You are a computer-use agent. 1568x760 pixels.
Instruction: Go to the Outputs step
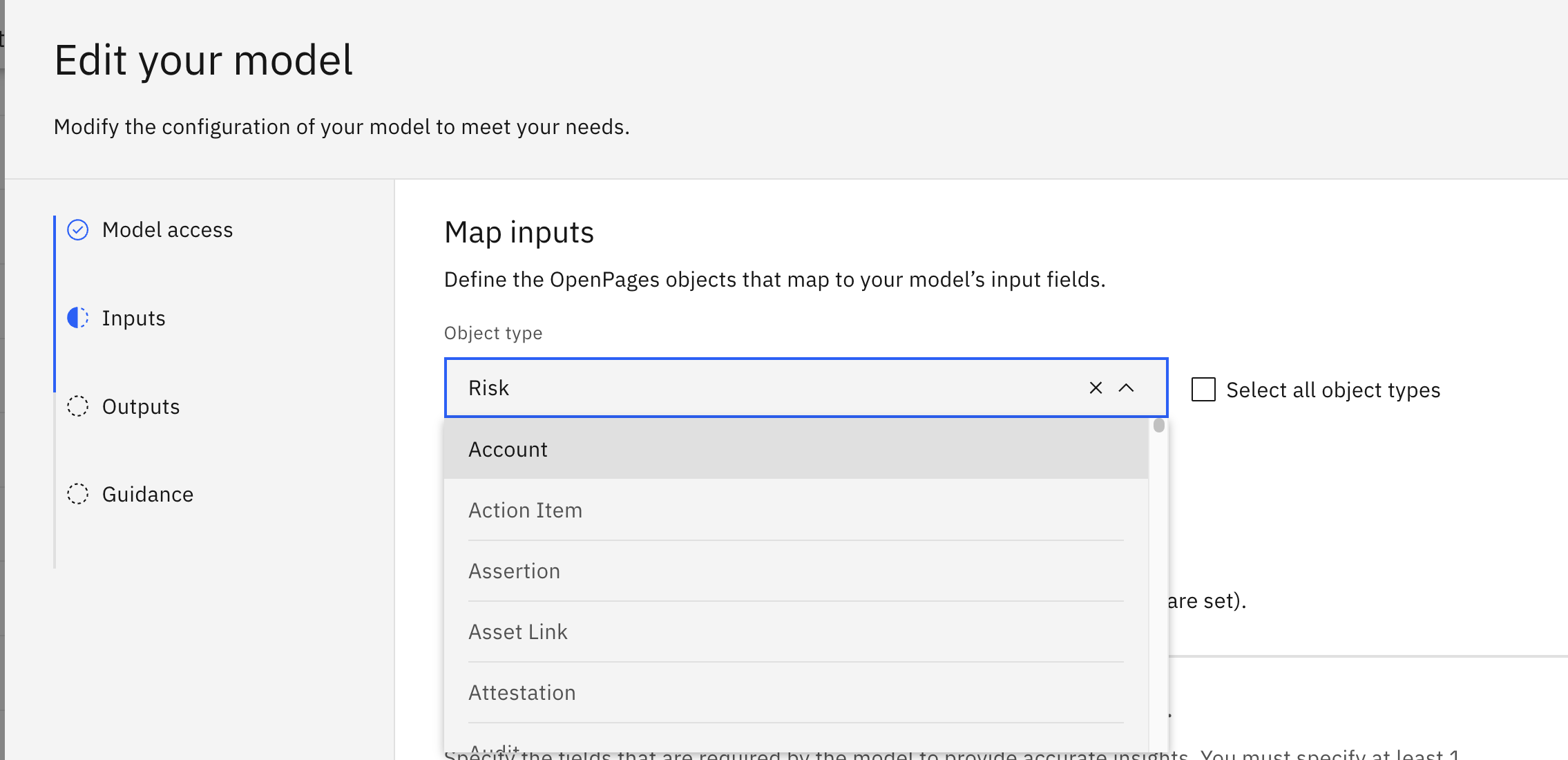click(x=141, y=407)
